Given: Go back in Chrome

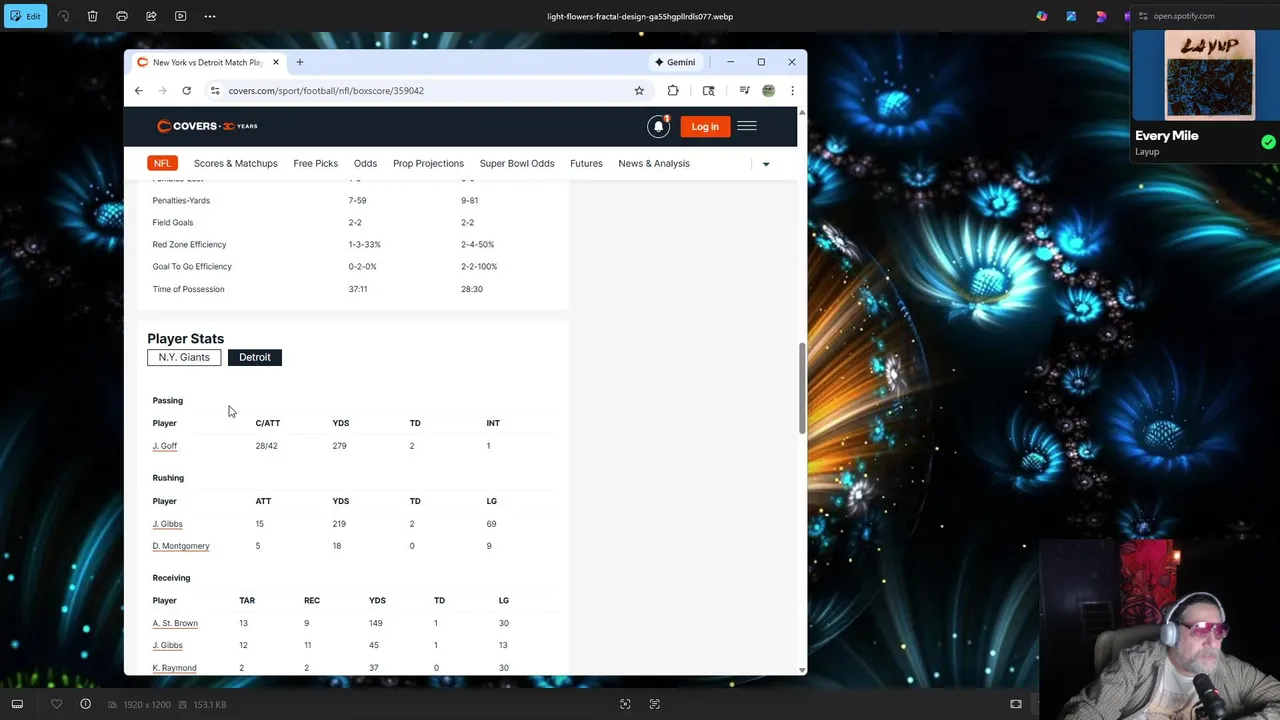Looking at the screenshot, I should (139, 90).
